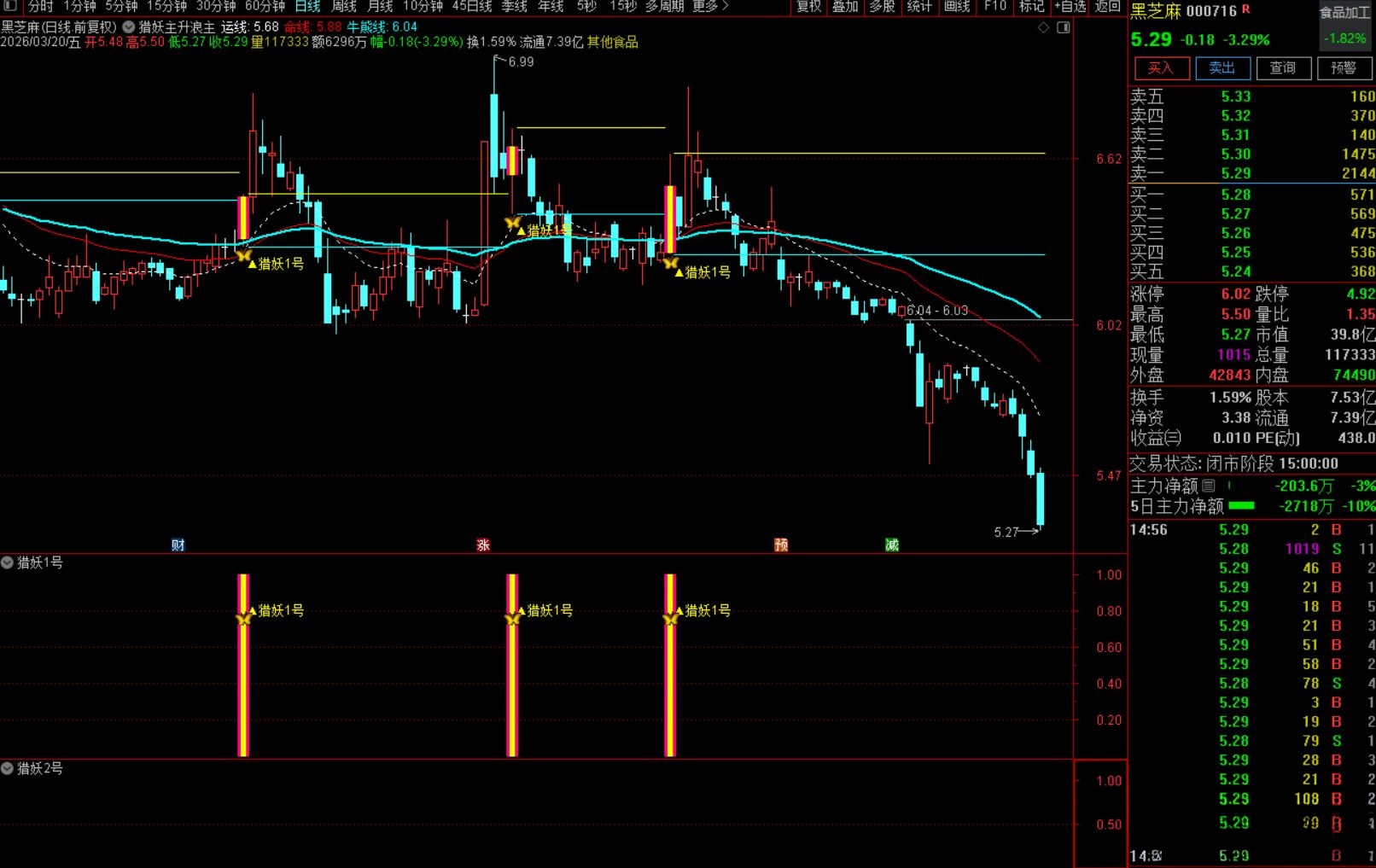
Task: Click the 财 event marker on the timeline
Action: [178, 545]
